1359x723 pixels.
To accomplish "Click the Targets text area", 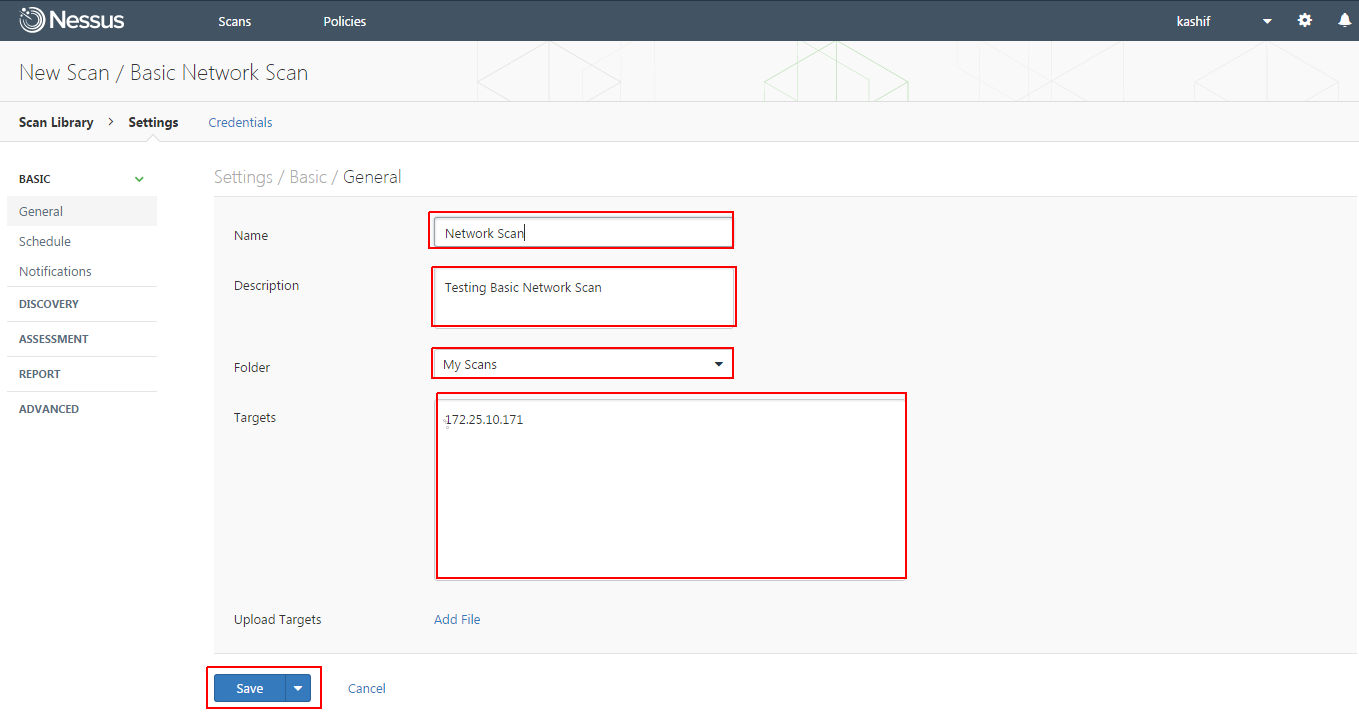I will pyautogui.click(x=670, y=488).
